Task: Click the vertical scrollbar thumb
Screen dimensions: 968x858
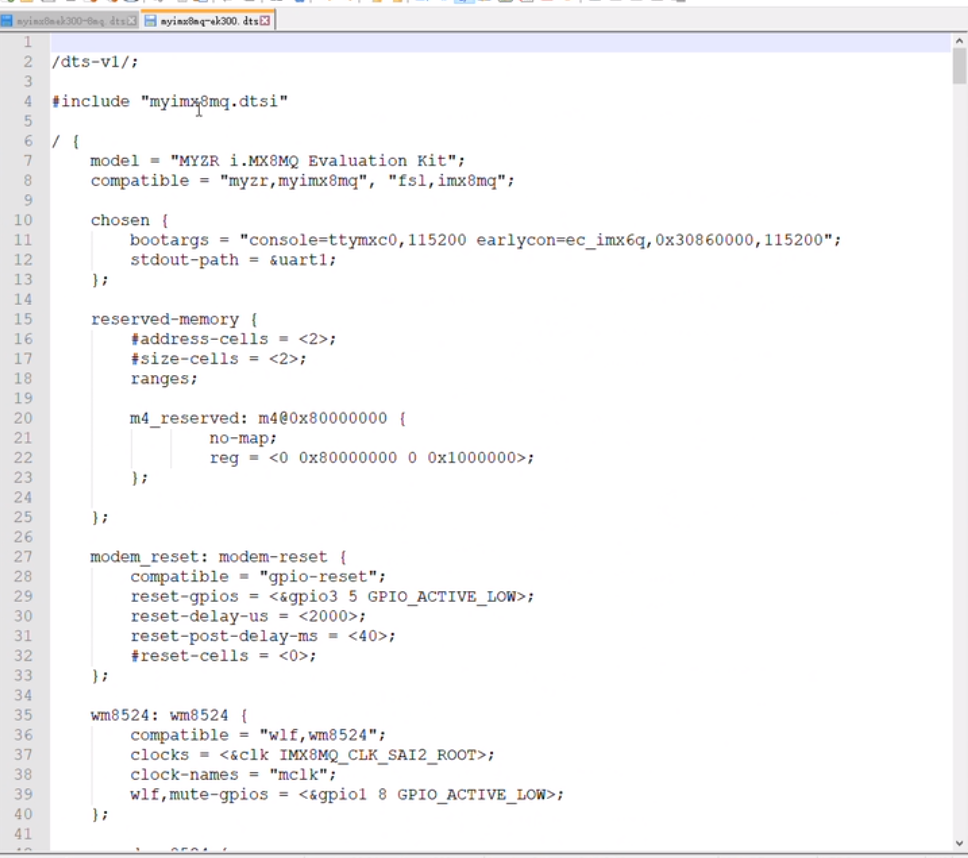Action: pos(959,66)
